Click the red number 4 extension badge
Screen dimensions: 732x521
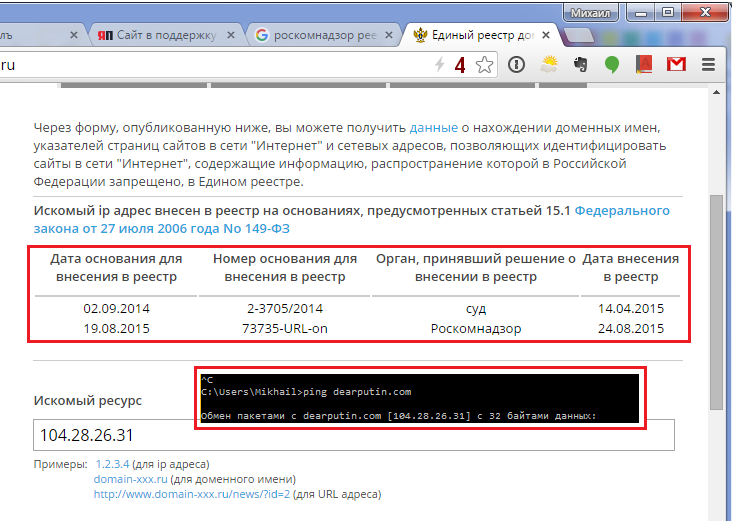click(x=460, y=65)
